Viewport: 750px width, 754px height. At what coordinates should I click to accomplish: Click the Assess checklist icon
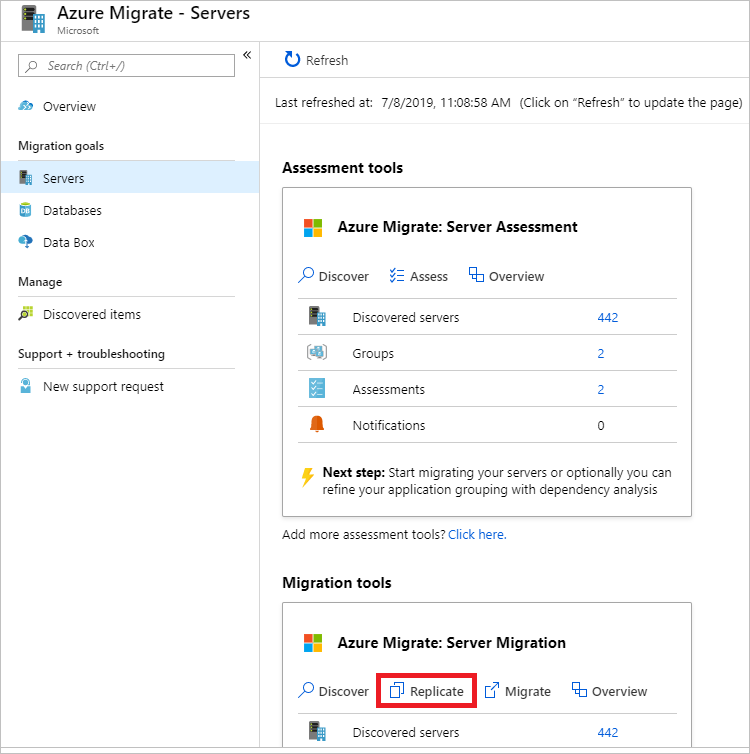click(x=397, y=276)
